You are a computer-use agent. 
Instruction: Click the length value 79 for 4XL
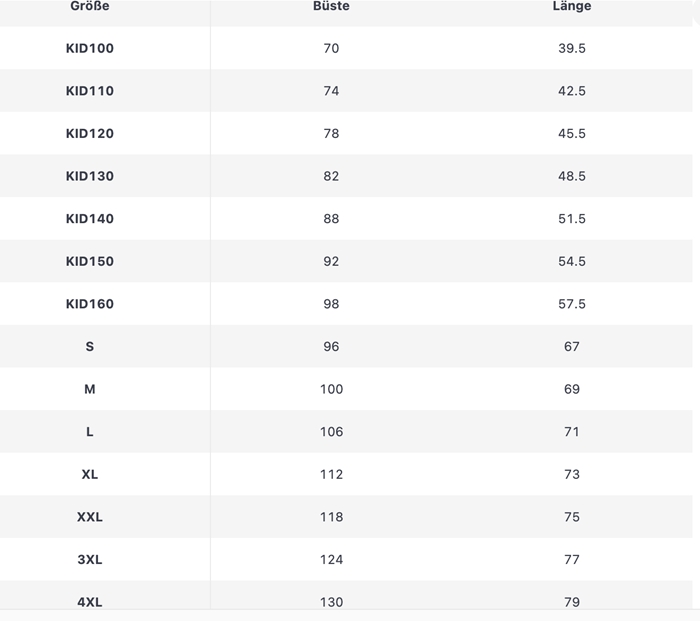click(572, 602)
